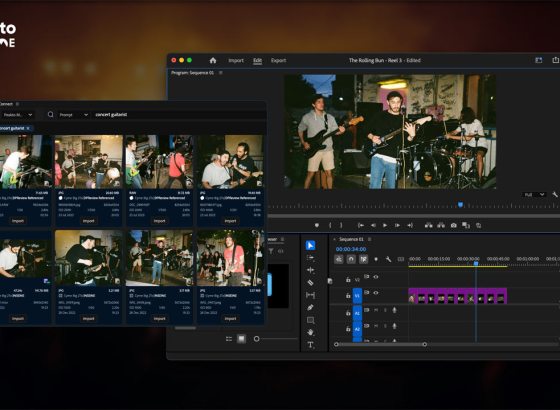Hide track V2 with eye icon
The width and height of the screenshot is (560, 410).
376,276
